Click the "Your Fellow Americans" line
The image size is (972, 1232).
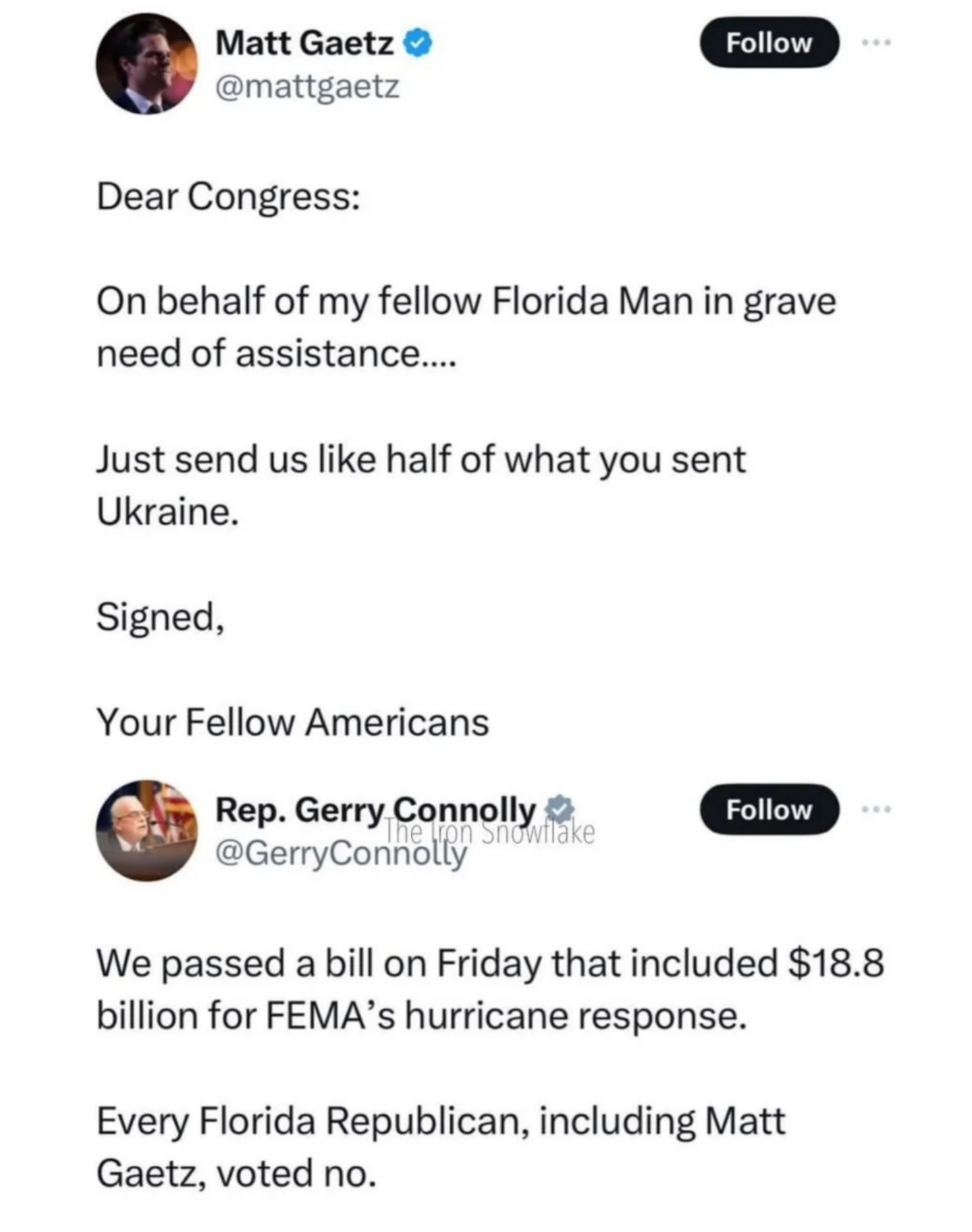tap(292, 722)
